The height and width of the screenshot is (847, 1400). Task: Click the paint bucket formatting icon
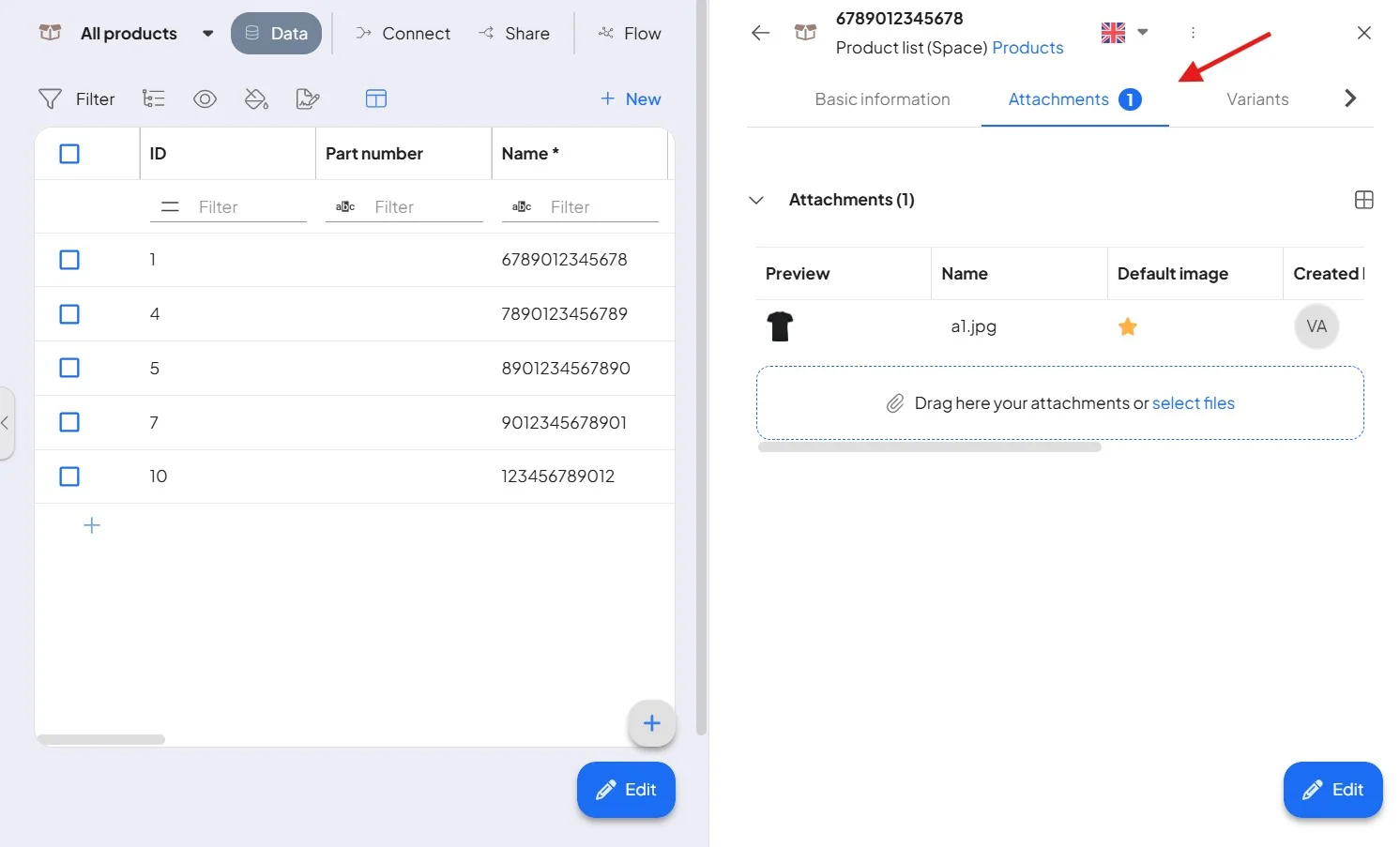click(x=256, y=98)
